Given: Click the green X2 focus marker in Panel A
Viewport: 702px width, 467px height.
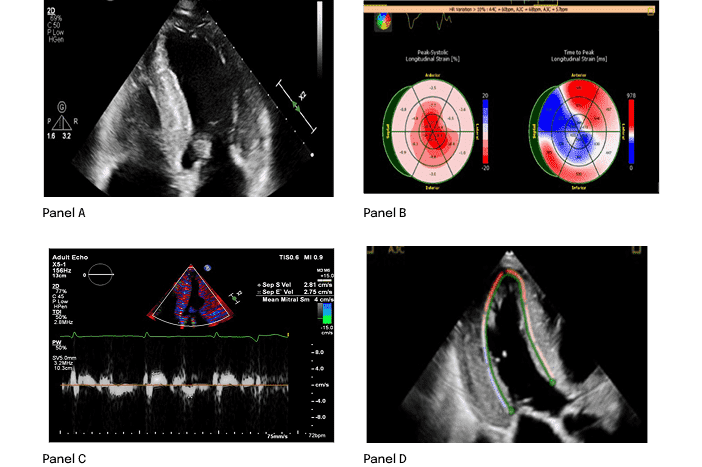Looking at the screenshot, I should pyautogui.click(x=295, y=107).
